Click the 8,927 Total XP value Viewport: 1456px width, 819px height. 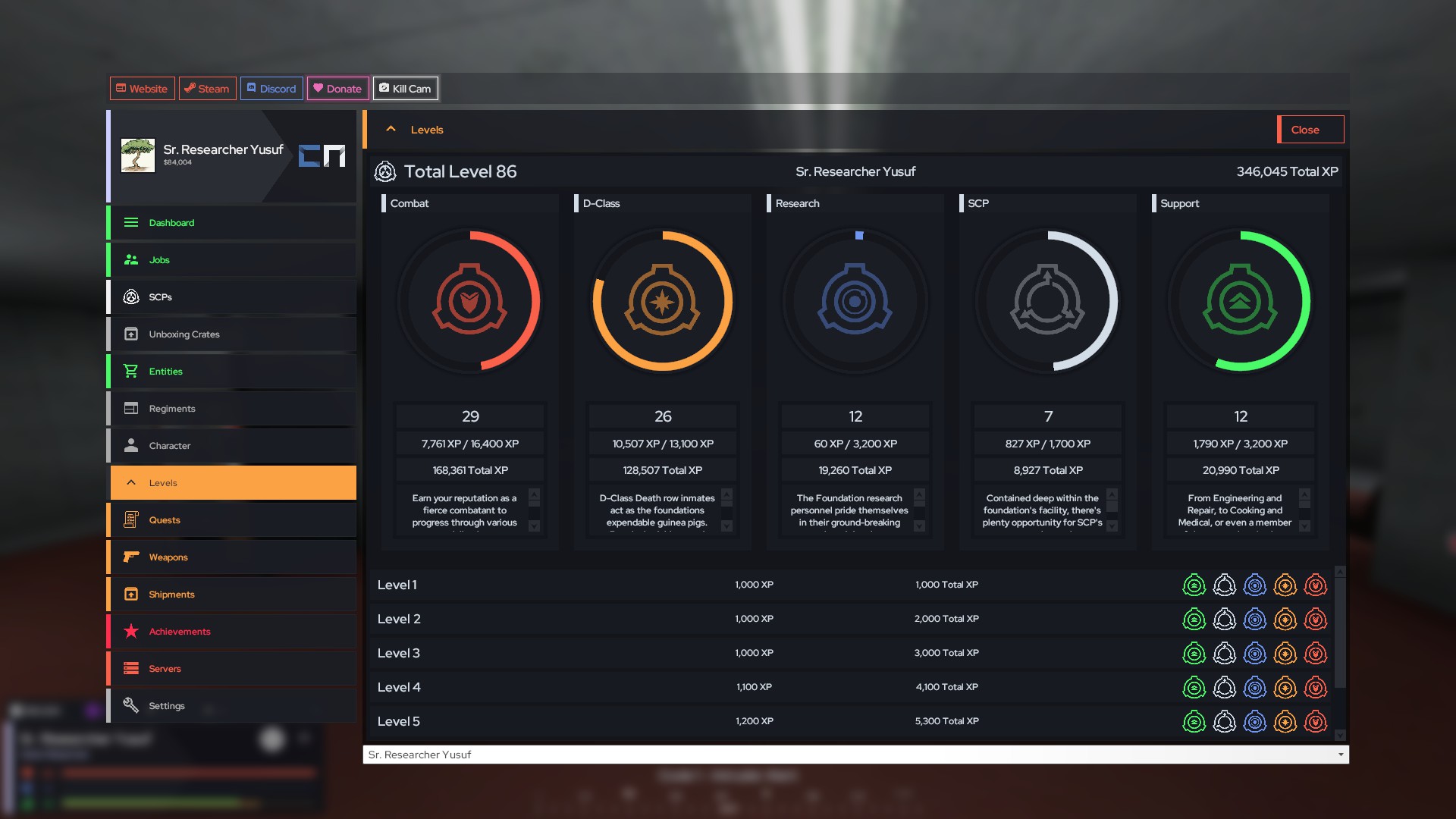tap(1048, 470)
